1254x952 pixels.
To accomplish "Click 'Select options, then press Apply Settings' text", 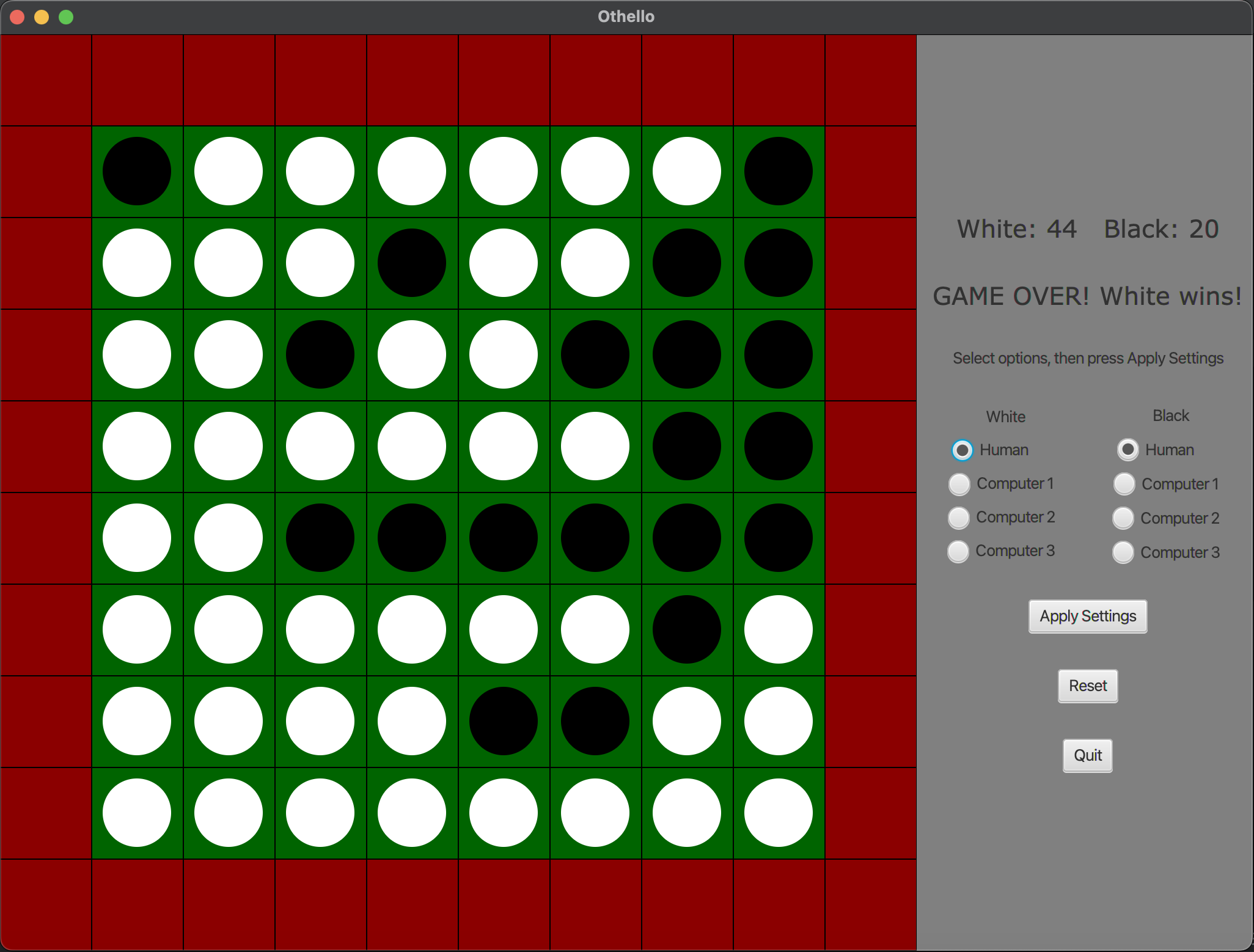I will click(1088, 358).
